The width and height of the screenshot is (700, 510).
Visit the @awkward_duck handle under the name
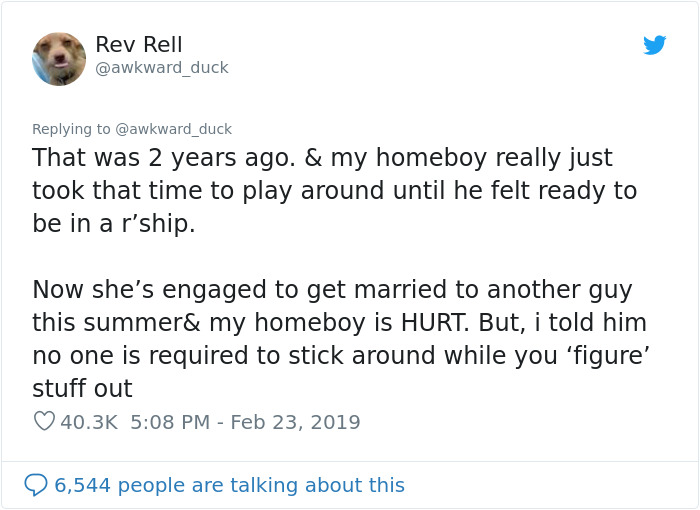(162, 68)
